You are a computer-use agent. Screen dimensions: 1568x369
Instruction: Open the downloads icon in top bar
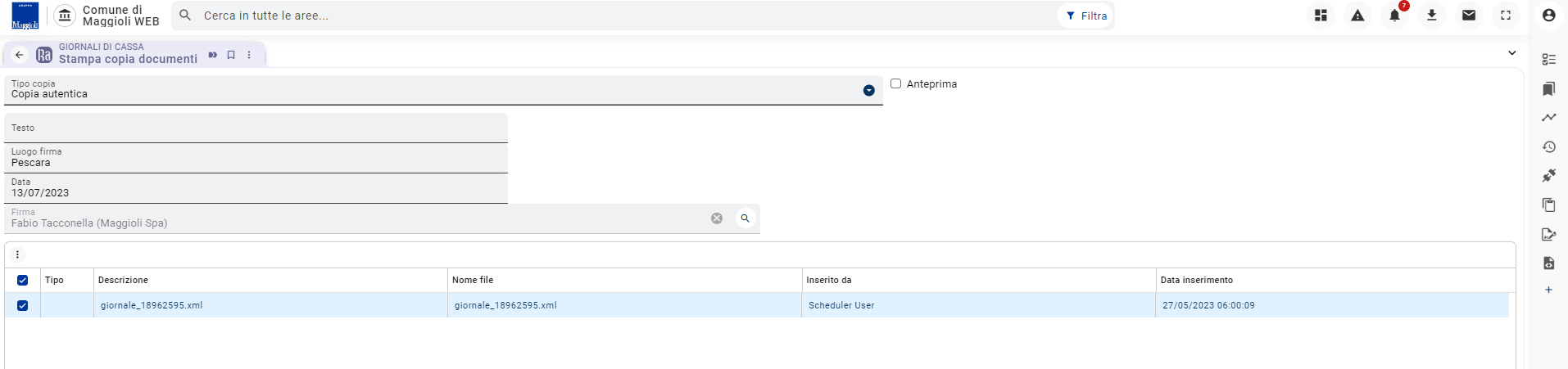1431,16
